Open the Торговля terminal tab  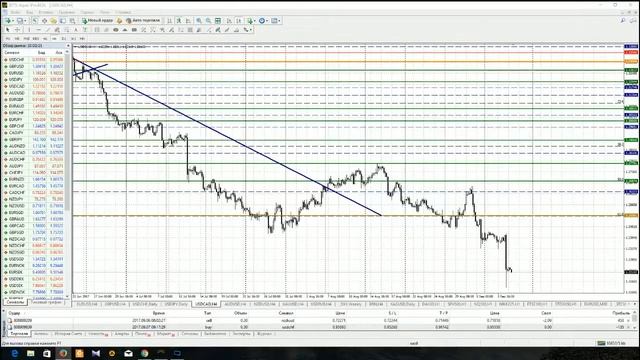click(19, 334)
